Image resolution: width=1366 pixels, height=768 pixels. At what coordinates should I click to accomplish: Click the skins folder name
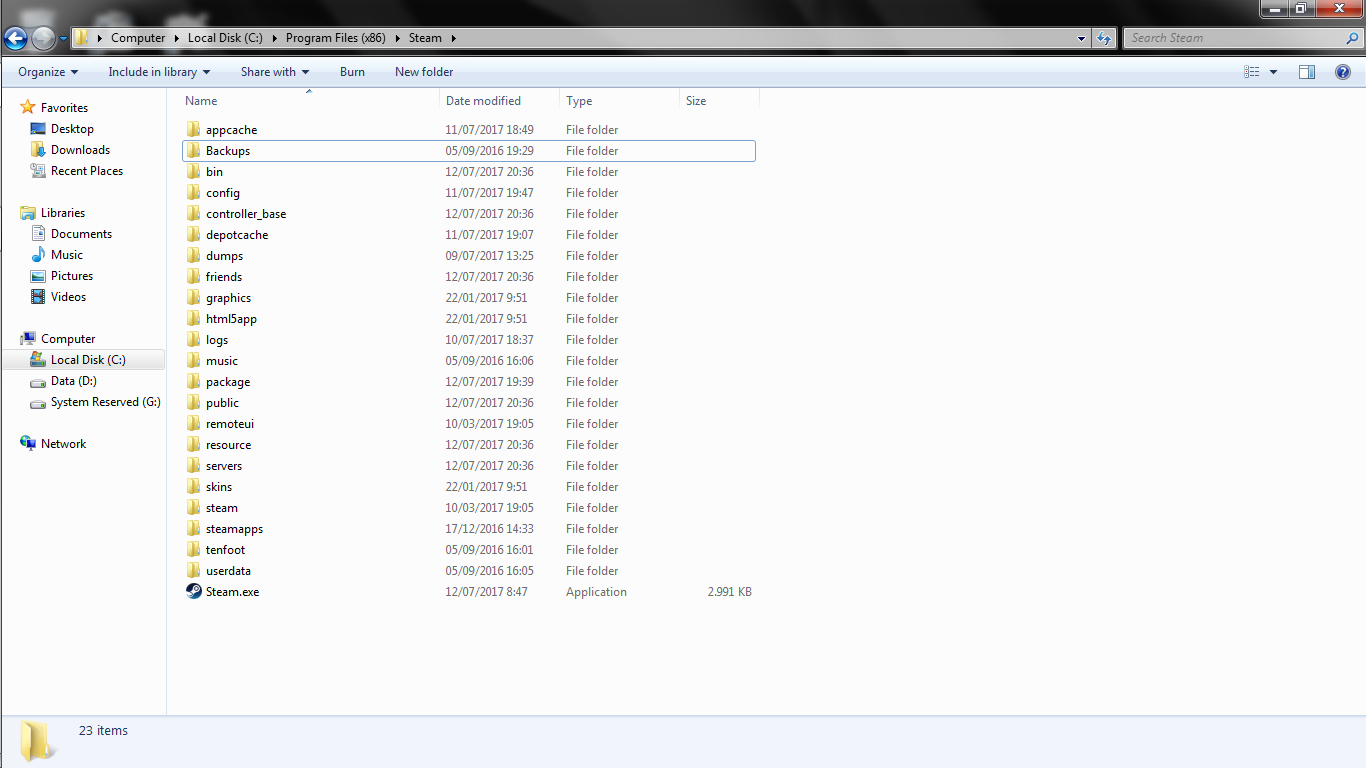click(x=219, y=487)
